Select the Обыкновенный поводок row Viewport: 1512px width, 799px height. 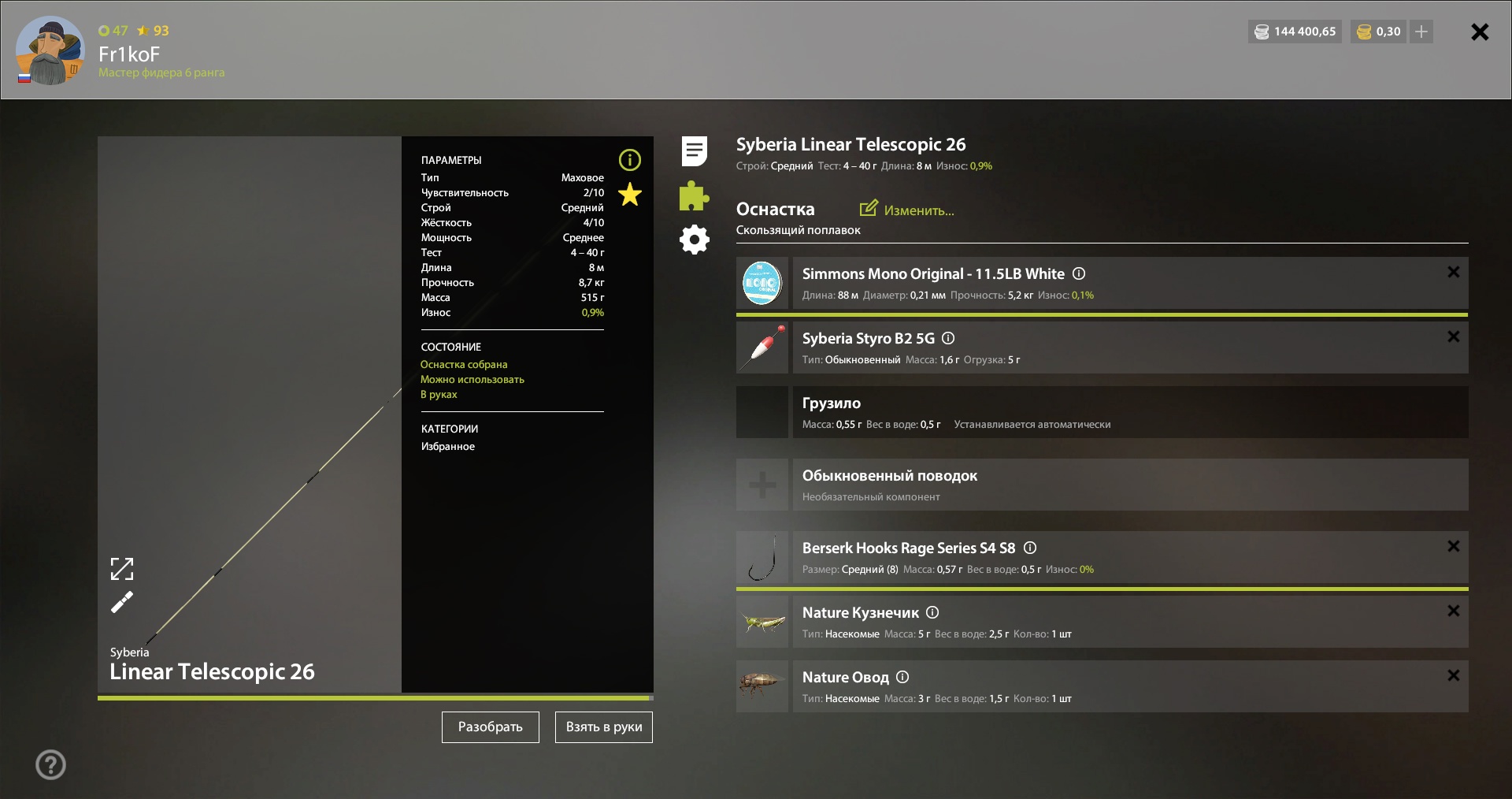coord(1130,485)
